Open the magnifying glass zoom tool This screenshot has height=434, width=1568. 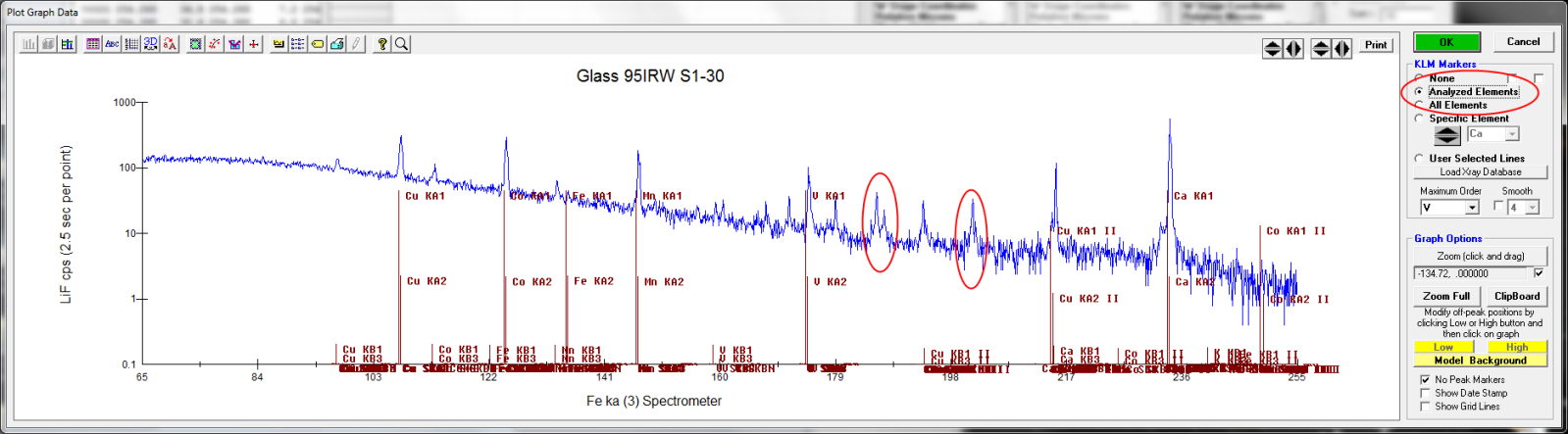pos(401,44)
